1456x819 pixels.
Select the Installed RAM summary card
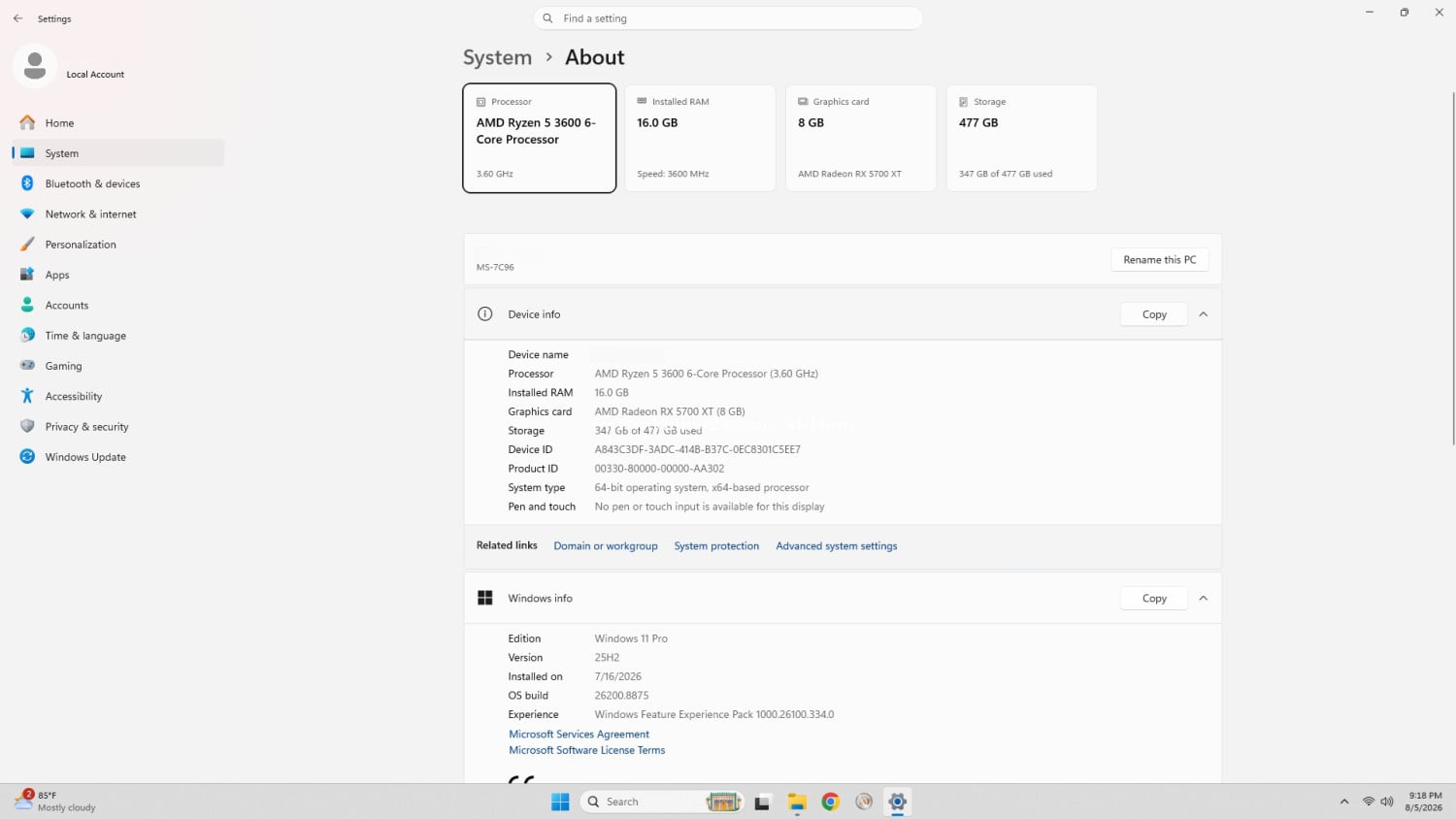(x=700, y=138)
